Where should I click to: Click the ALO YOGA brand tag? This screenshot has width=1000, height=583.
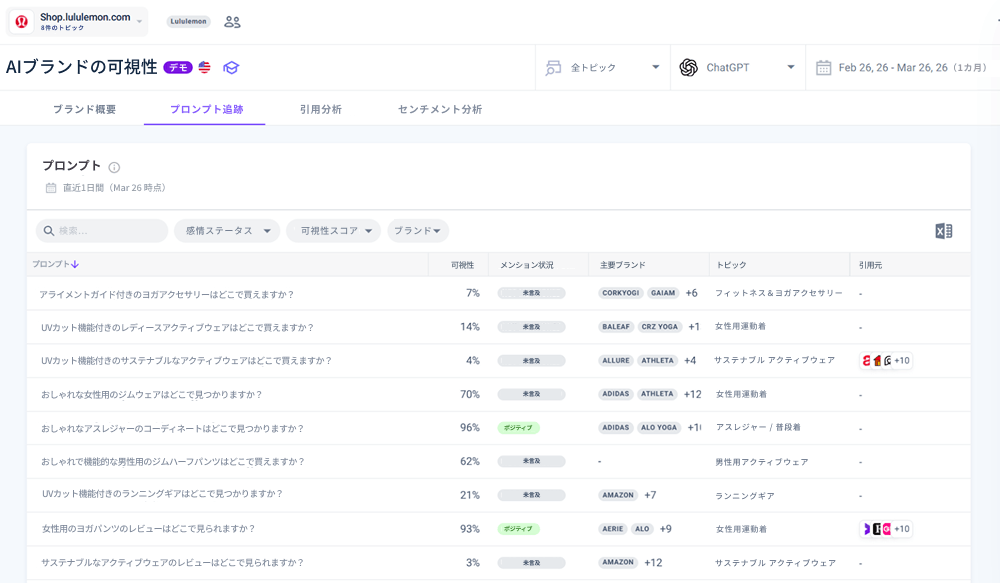click(x=659, y=427)
